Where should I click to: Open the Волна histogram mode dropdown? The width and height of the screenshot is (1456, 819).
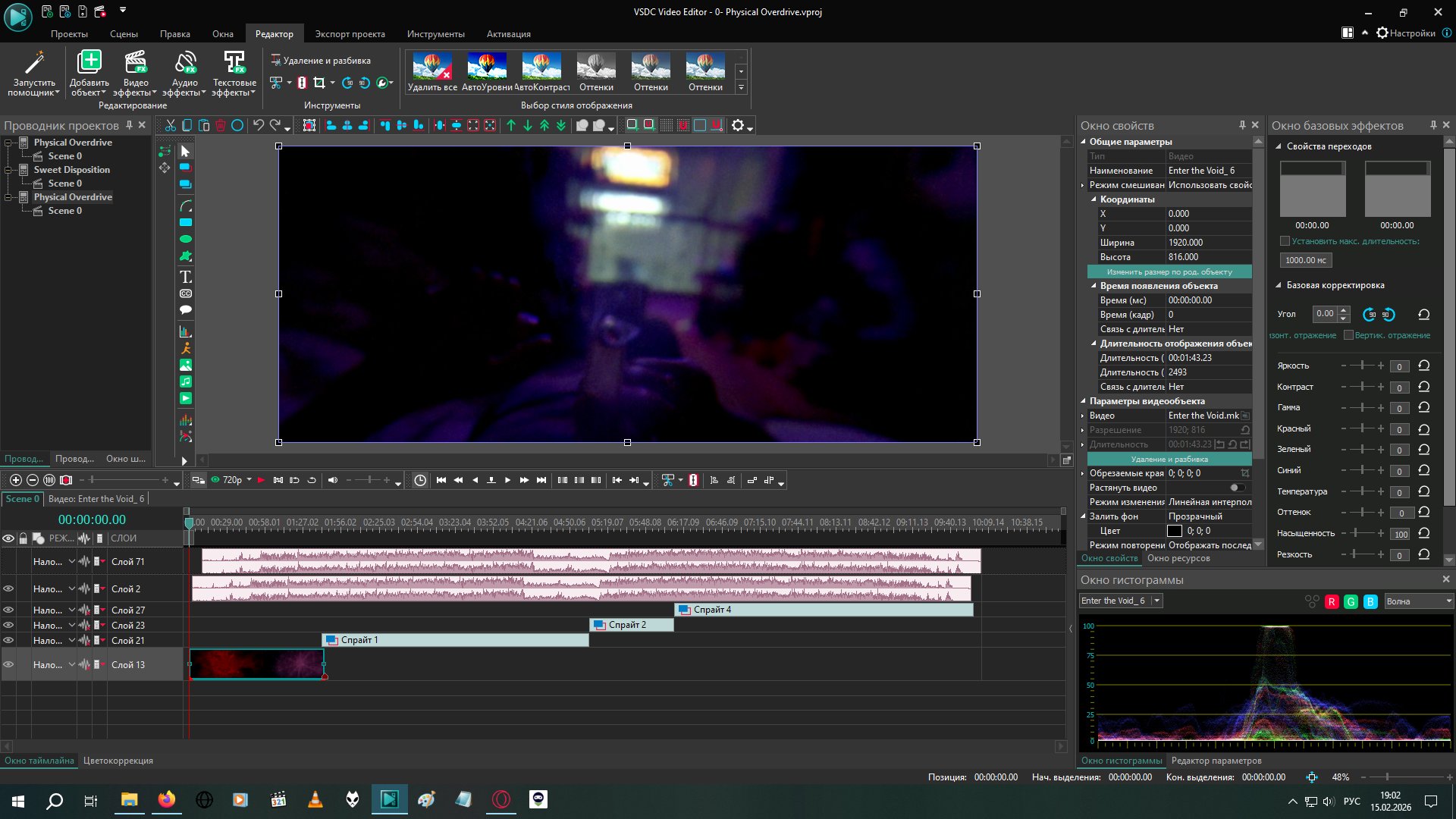[1418, 601]
